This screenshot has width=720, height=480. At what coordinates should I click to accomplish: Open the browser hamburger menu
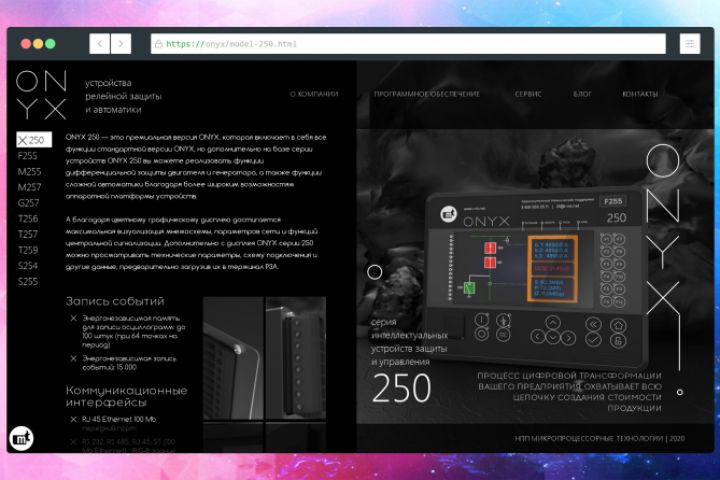point(690,44)
